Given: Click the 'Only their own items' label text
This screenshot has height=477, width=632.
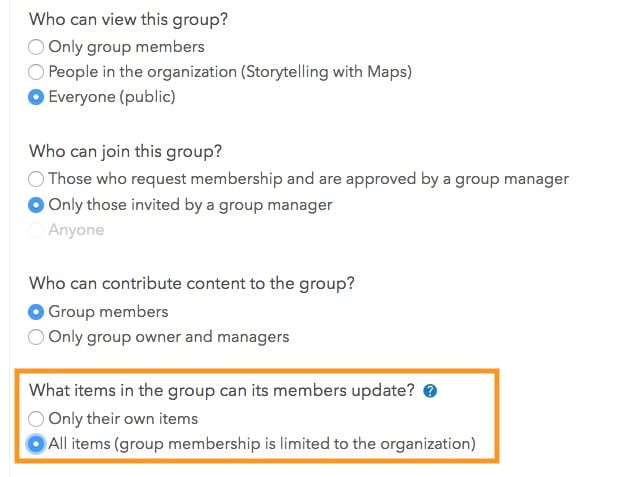Looking at the screenshot, I should tap(123, 419).
